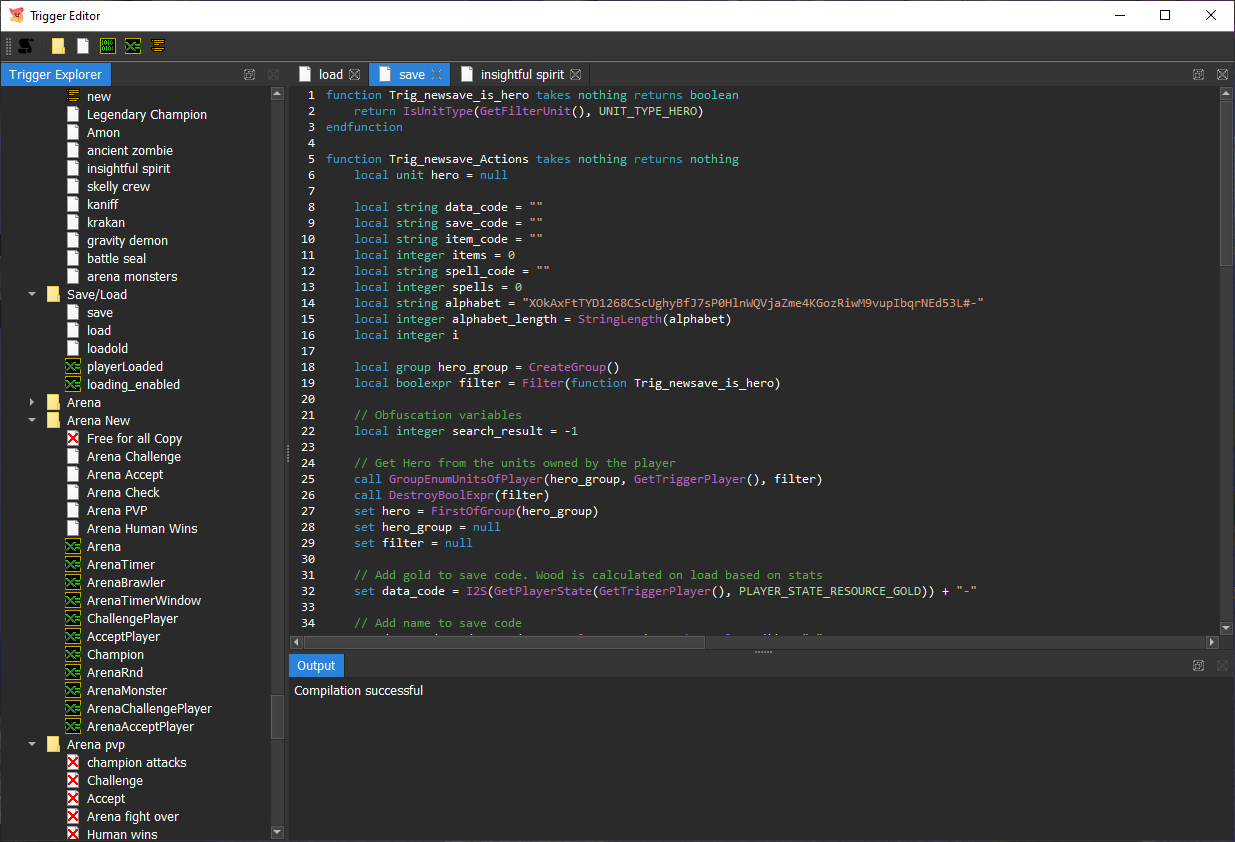Select the Arena fight over trigger

133,817
